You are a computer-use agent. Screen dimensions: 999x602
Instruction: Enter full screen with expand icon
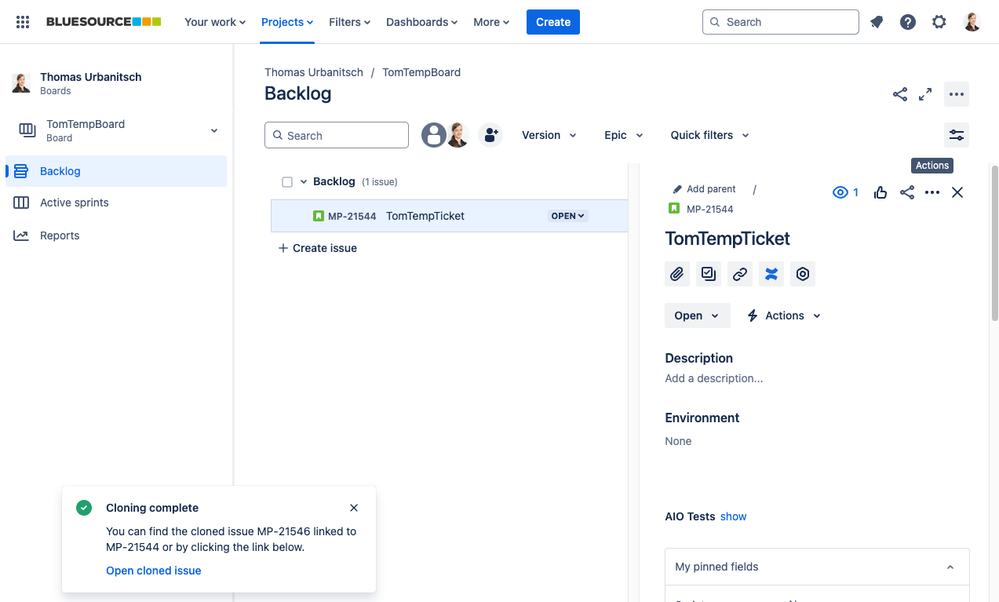click(925, 94)
